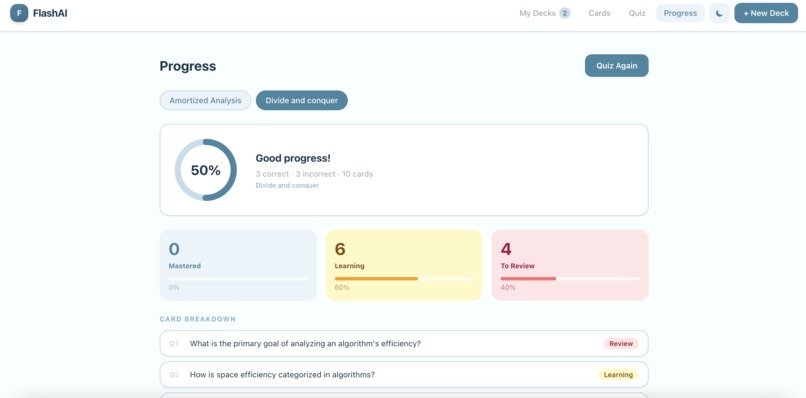Image resolution: width=806 pixels, height=398 pixels.
Task: Click '3 correct · 3 incorrect · 10 cards' text
Action: click(x=314, y=174)
